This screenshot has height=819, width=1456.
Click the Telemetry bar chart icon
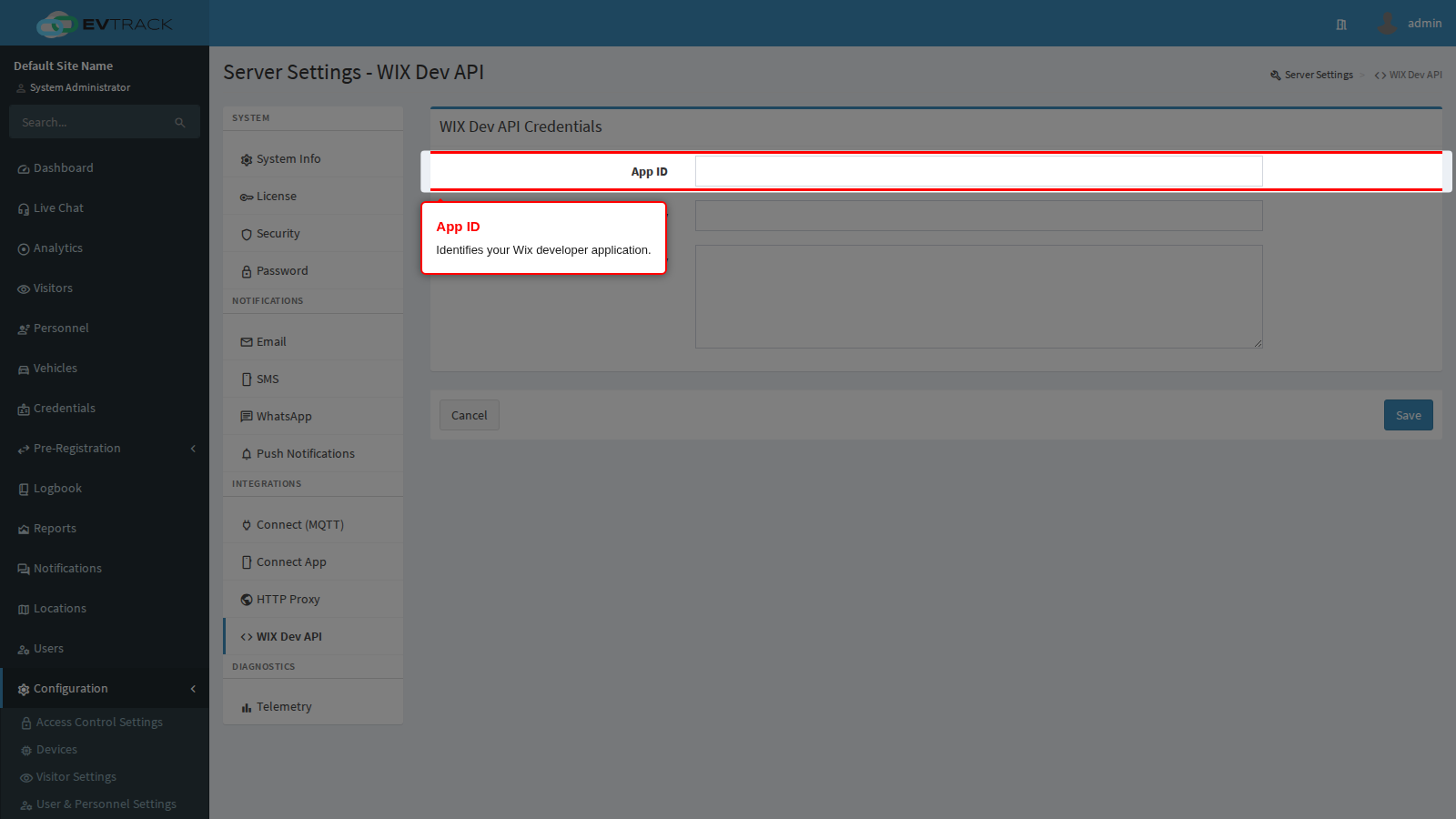247,708
